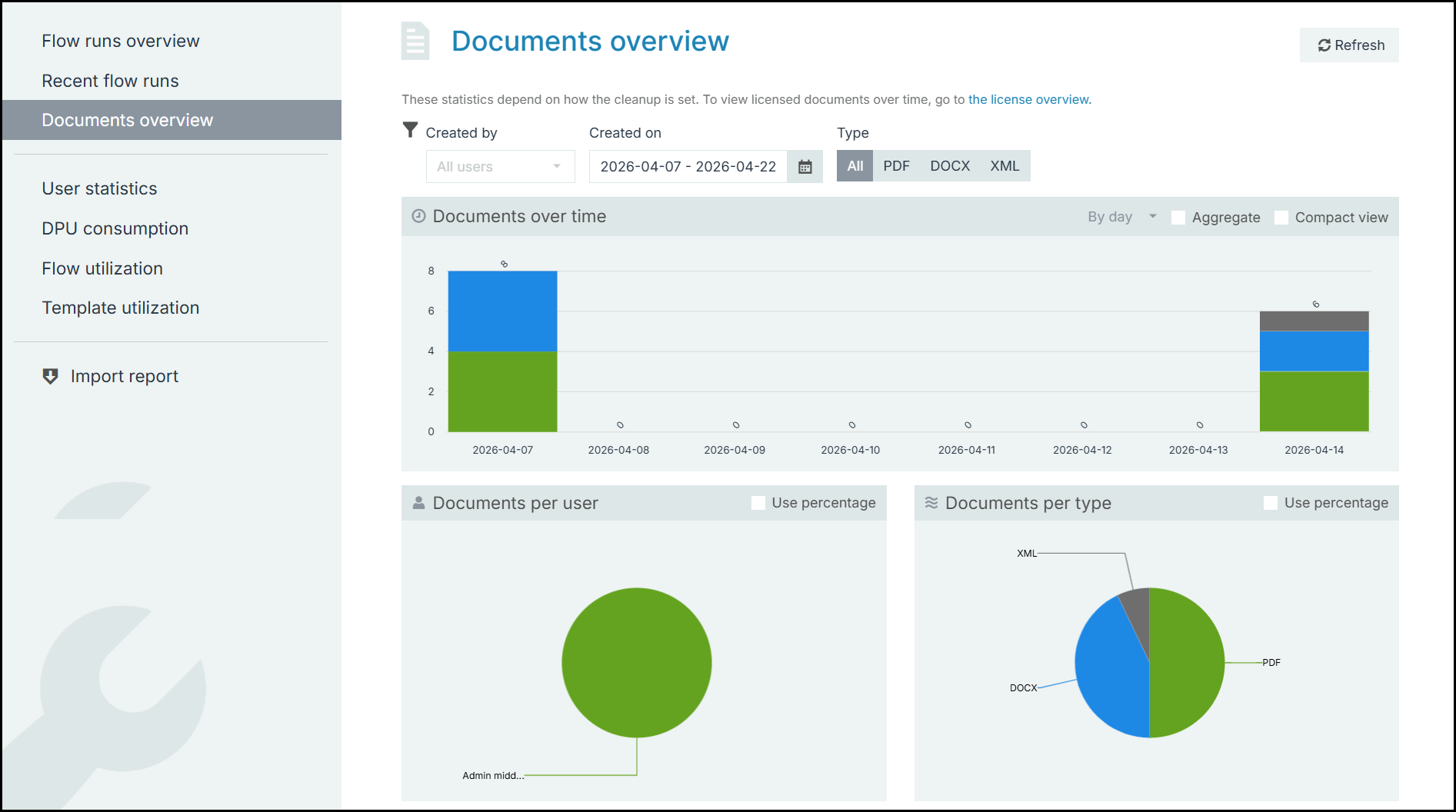The image size is (1456, 812).
Task: Click the Created on date range field
Action: [688, 167]
